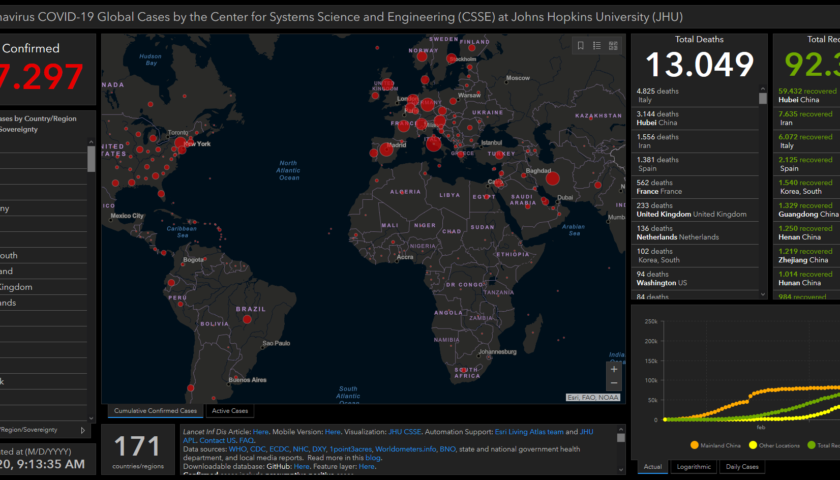Open Esri Living Atlas team link
This screenshot has height=480, width=840.
[x=529, y=432]
